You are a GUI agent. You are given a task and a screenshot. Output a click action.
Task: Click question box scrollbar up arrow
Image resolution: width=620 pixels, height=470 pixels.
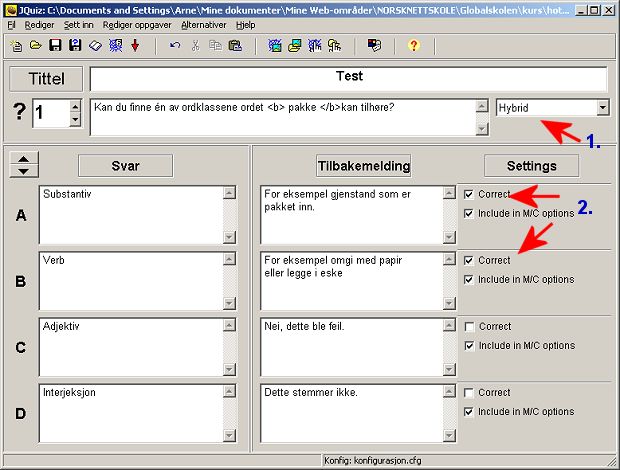click(x=482, y=106)
